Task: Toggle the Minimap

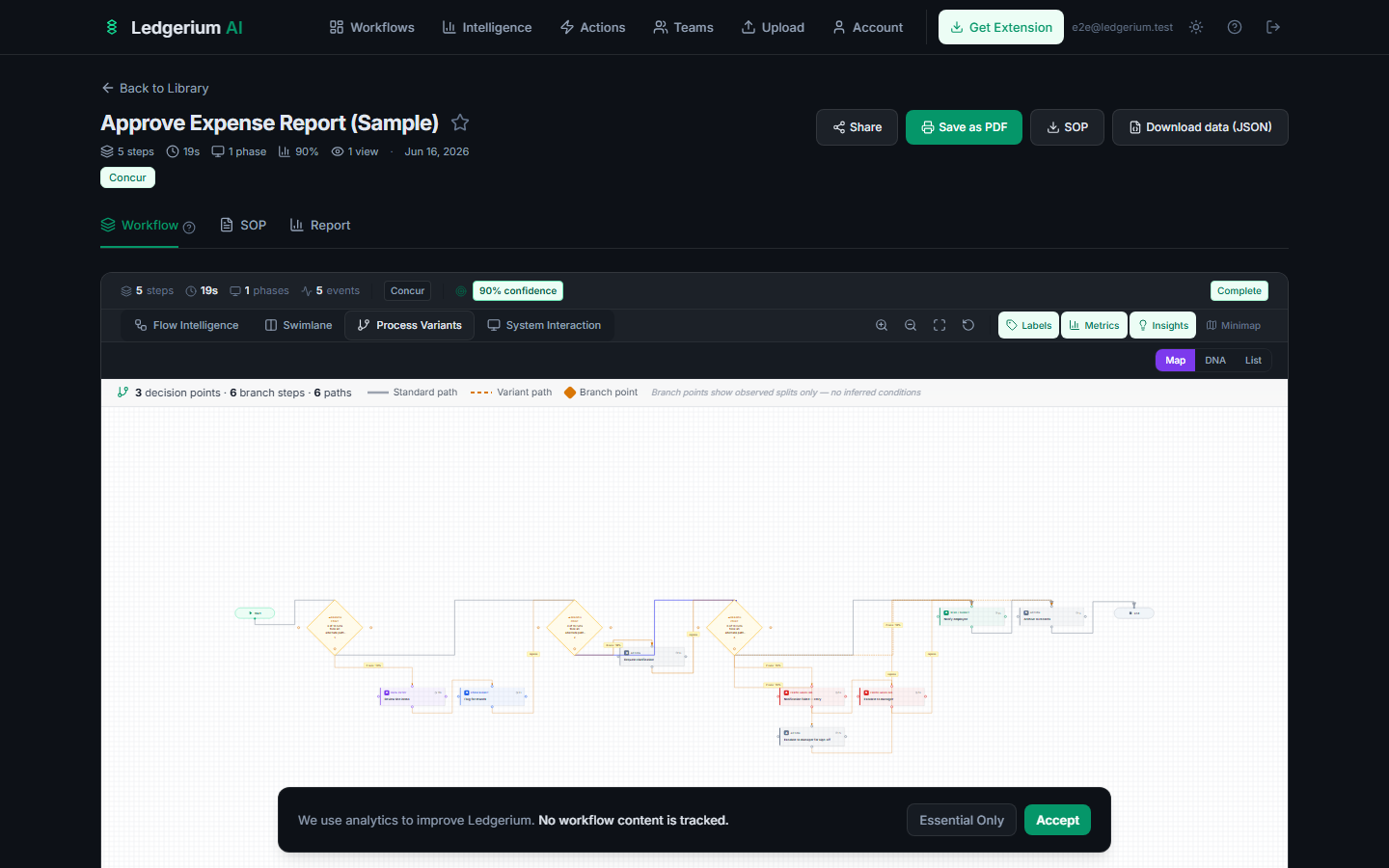Action: 1234,325
